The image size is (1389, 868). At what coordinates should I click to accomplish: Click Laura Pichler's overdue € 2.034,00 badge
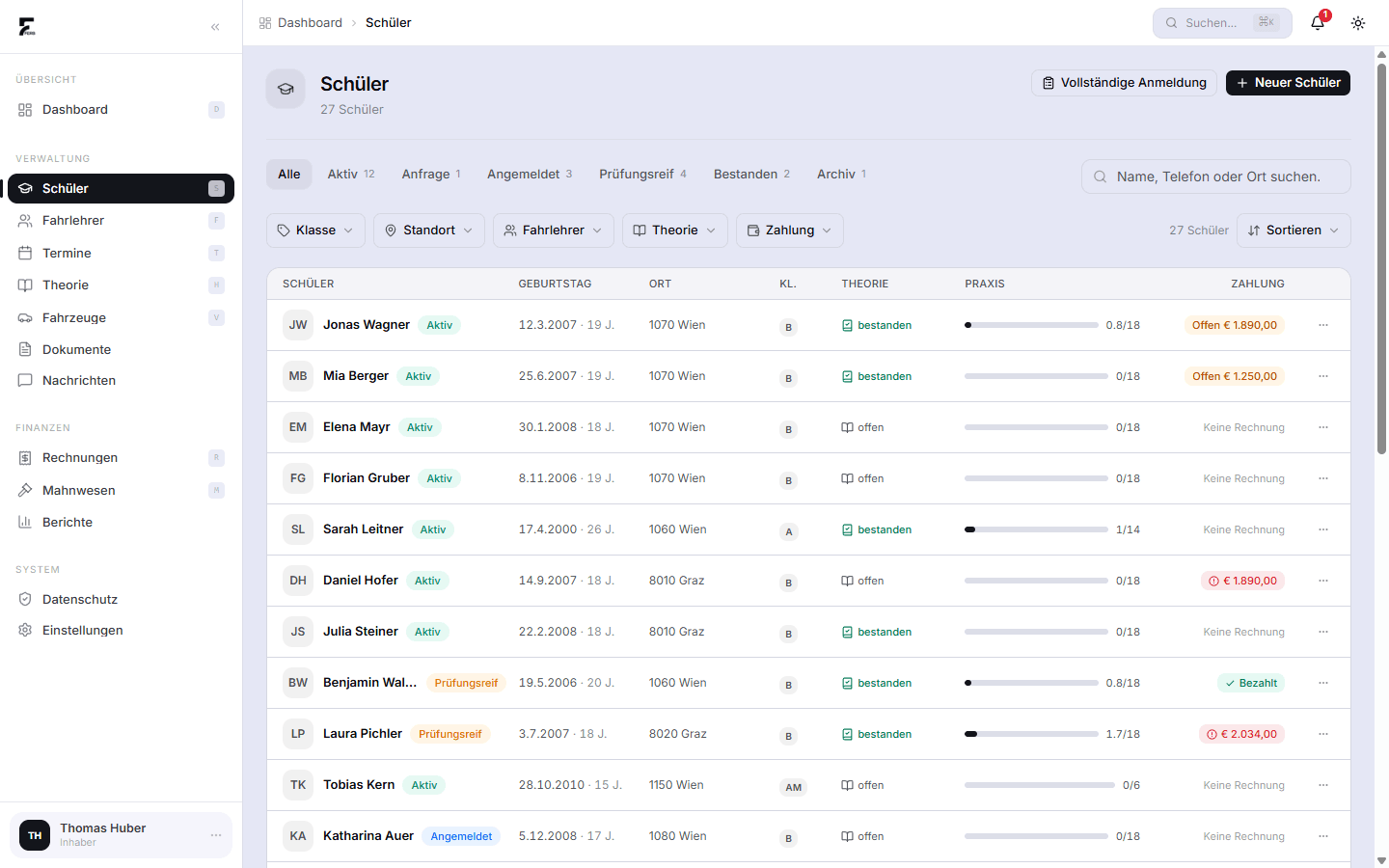pyautogui.click(x=1241, y=734)
